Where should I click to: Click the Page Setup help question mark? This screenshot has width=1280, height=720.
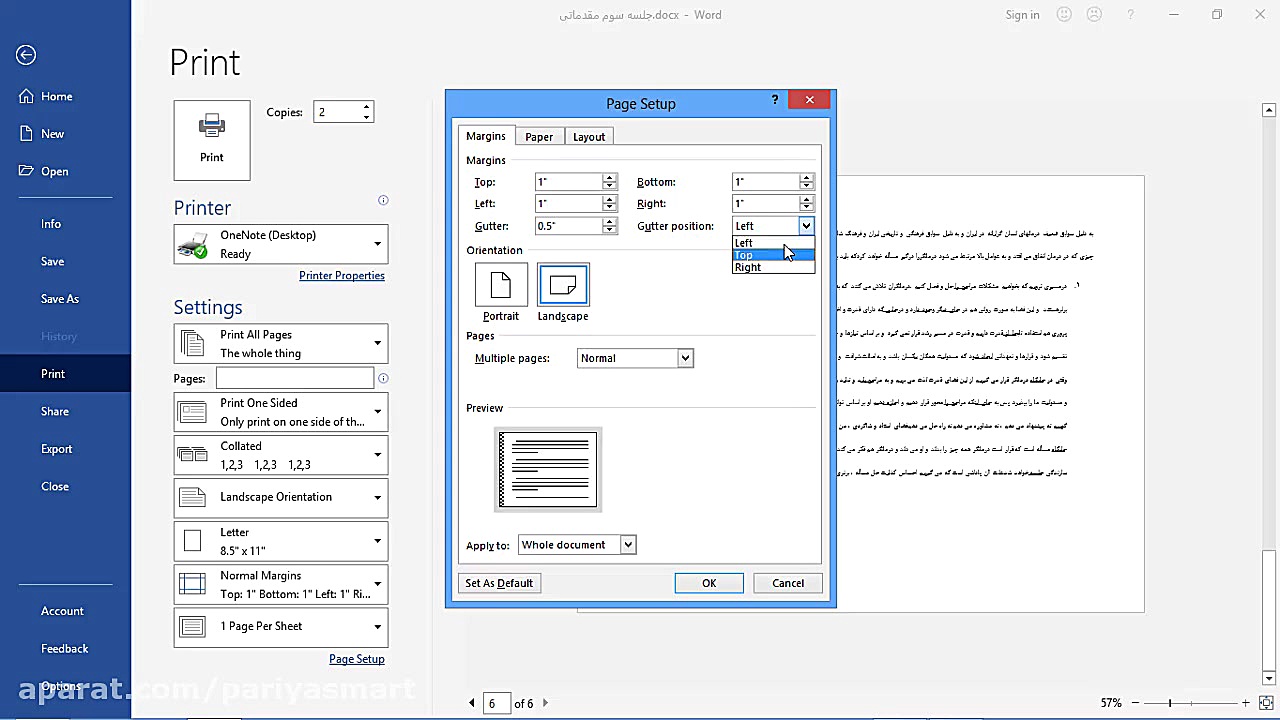tap(775, 100)
